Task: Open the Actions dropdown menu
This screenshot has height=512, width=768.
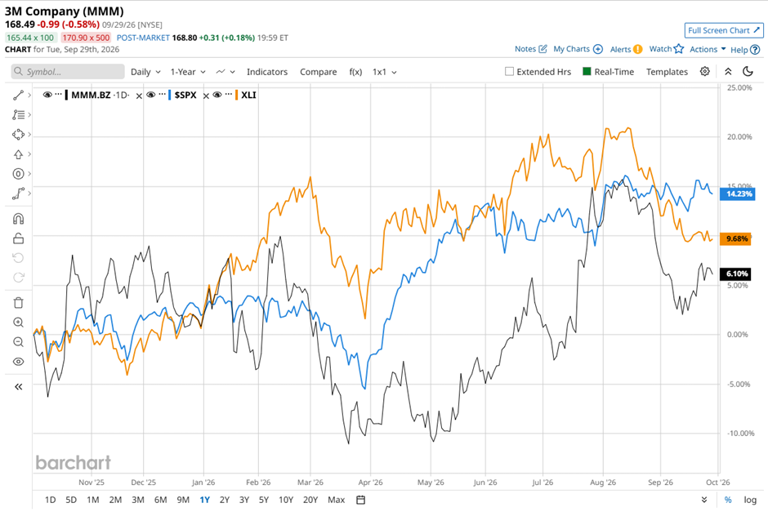Action: click(x=707, y=49)
